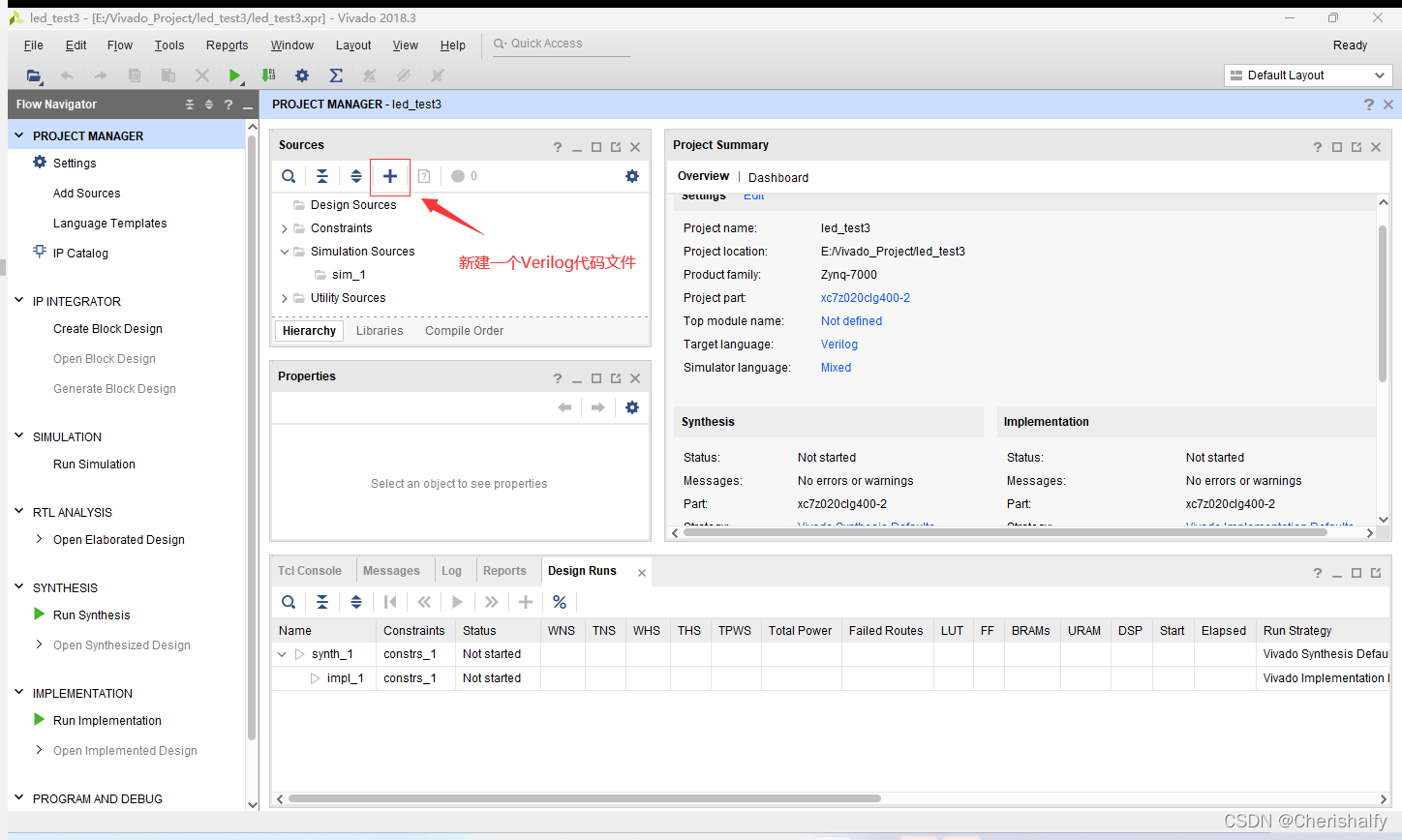The width and height of the screenshot is (1402, 840).
Task: Click the Open Project toolbar icon
Action: 34,75
